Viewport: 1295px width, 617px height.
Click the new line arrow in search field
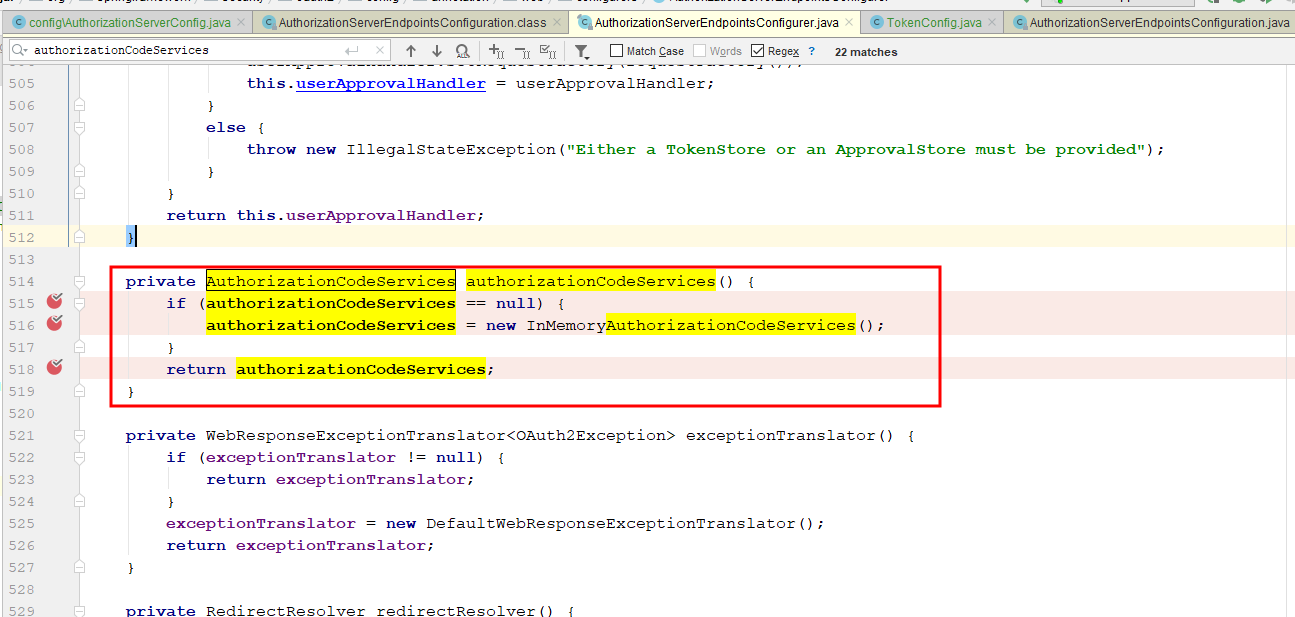click(351, 50)
